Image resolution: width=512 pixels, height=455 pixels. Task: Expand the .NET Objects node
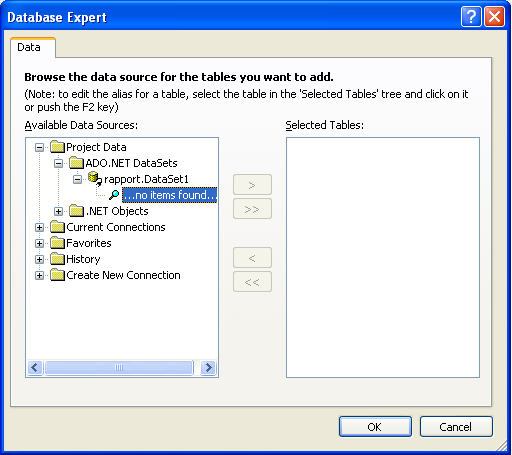pos(58,211)
